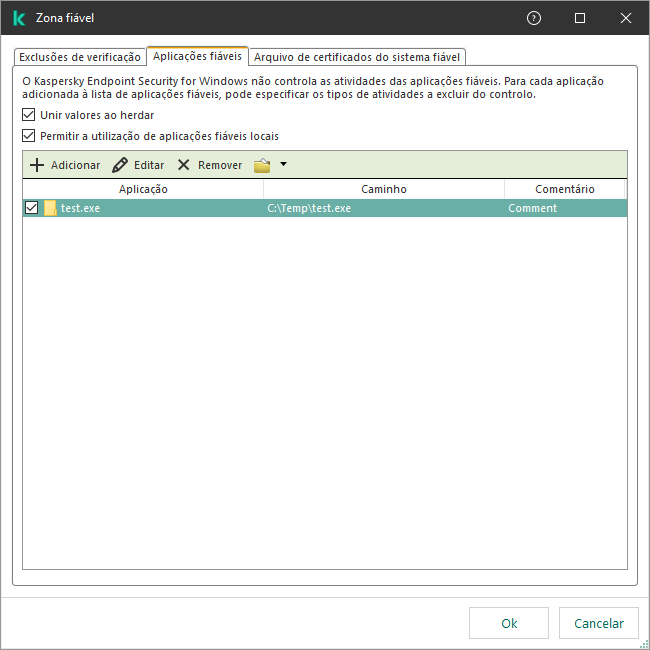Click the Cancelar button
Viewport: 650px width, 650px height.
point(599,623)
